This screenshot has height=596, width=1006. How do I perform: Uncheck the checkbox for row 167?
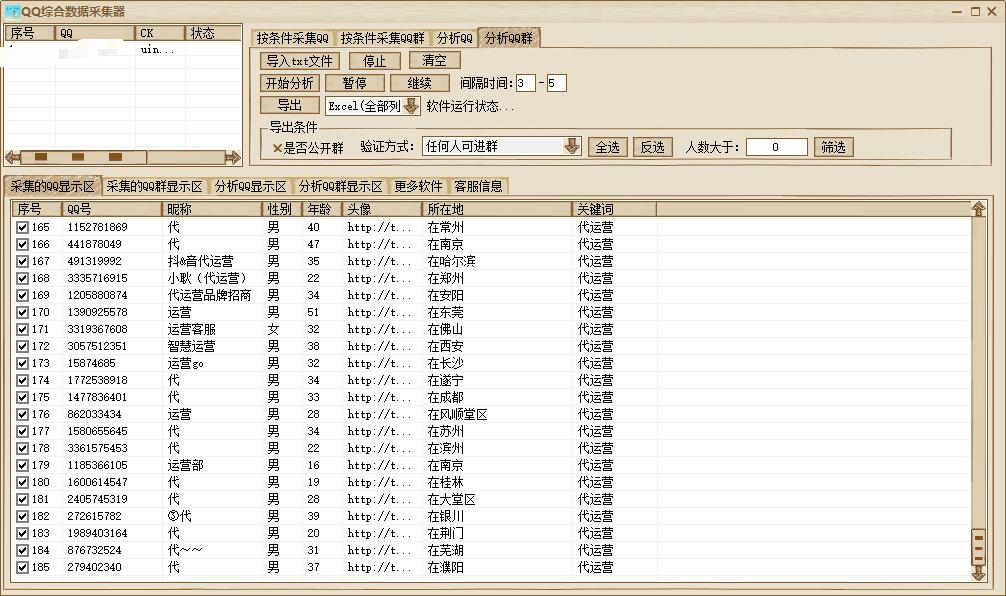point(22,261)
